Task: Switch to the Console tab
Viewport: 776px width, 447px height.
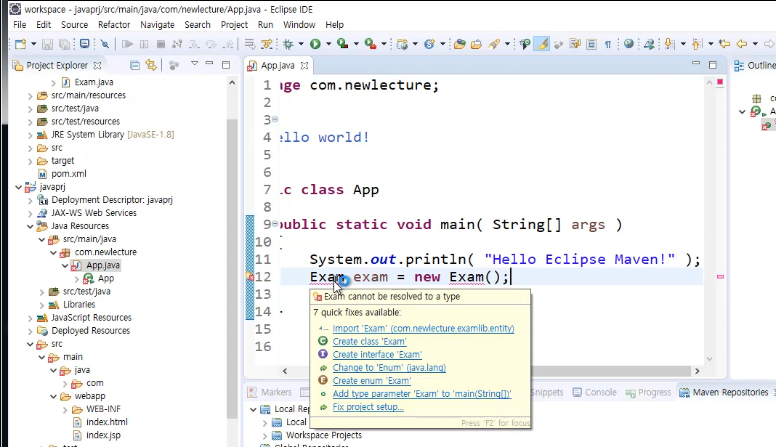Action: tap(594, 393)
